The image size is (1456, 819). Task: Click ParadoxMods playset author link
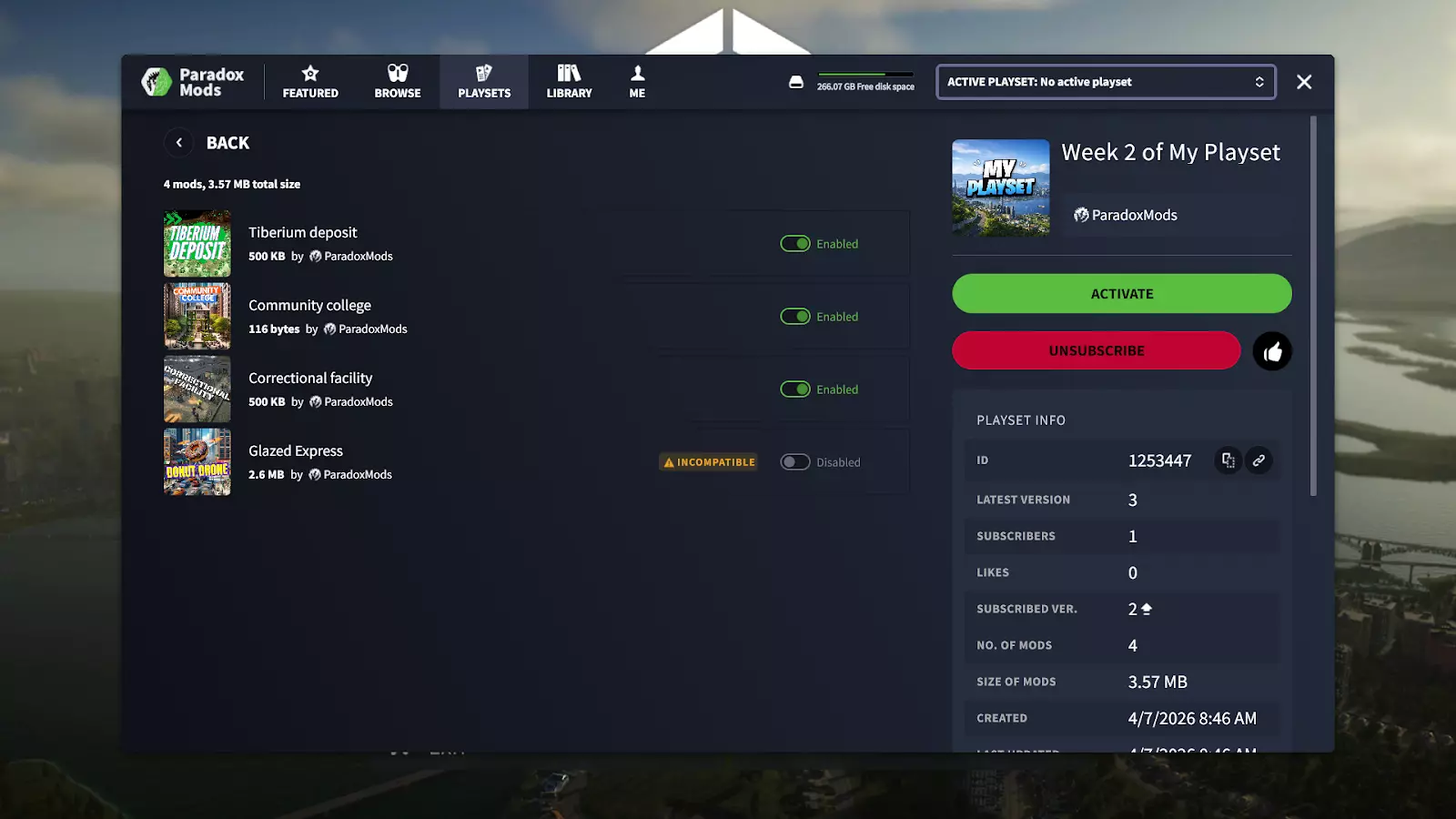(1126, 215)
